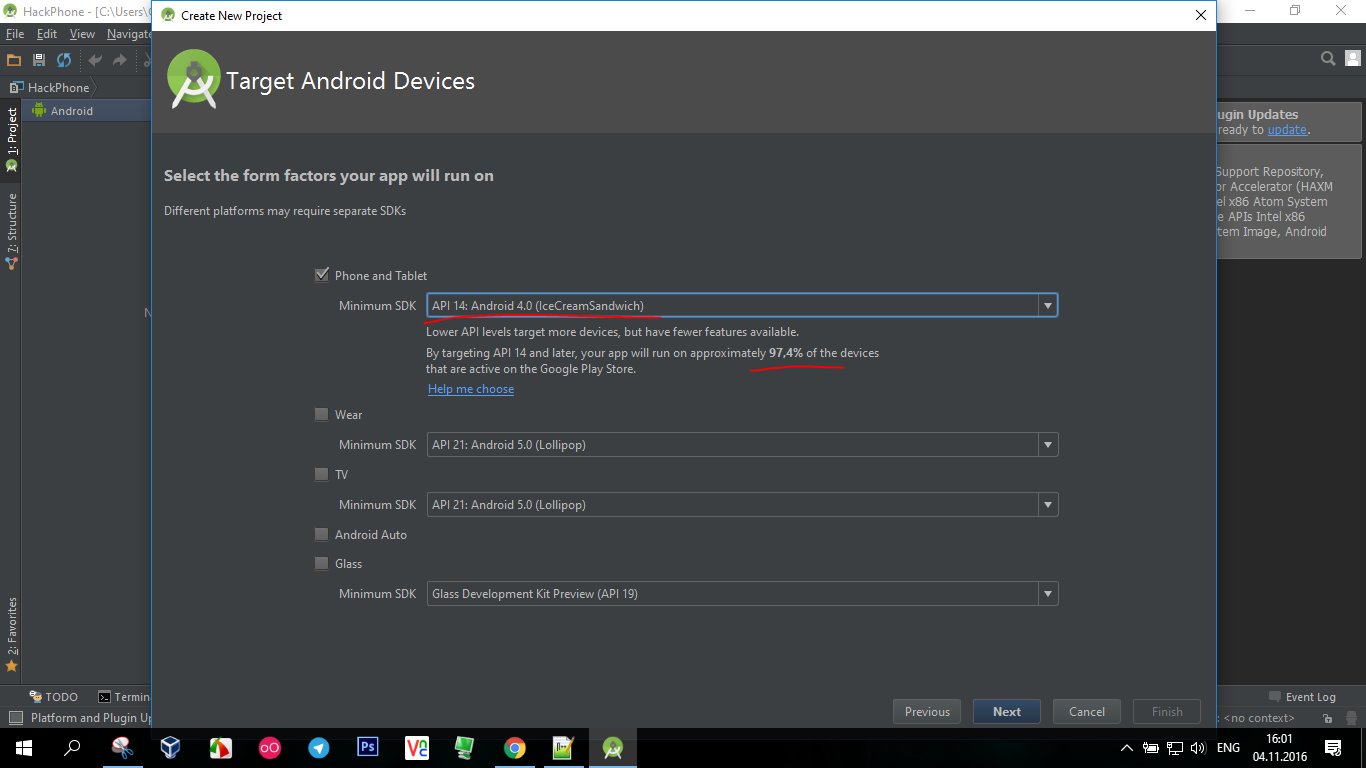Click the "Help me choose" link
Image resolution: width=1366 pixels, height=768 pixels.
pos(470,389)
